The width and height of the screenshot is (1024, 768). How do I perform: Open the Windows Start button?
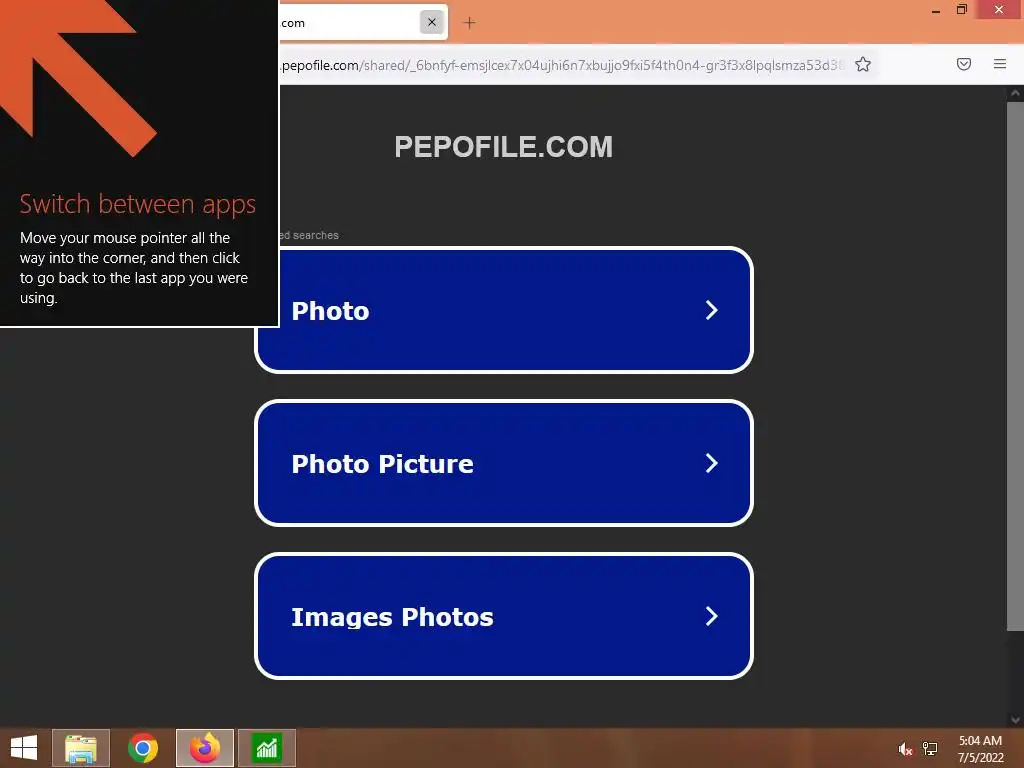(x=24, y=748)
